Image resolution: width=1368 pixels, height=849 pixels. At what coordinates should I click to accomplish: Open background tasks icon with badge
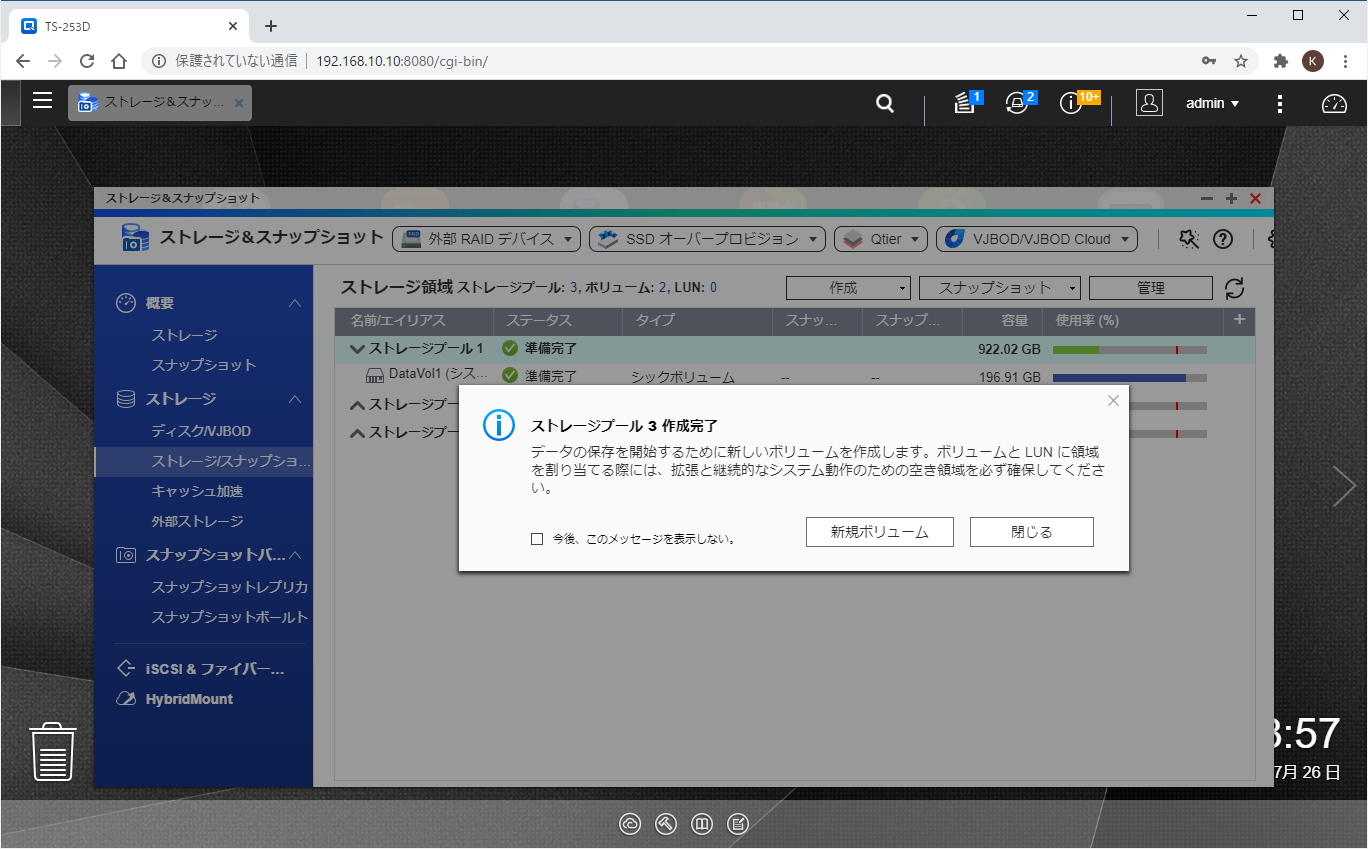[965, 103]
